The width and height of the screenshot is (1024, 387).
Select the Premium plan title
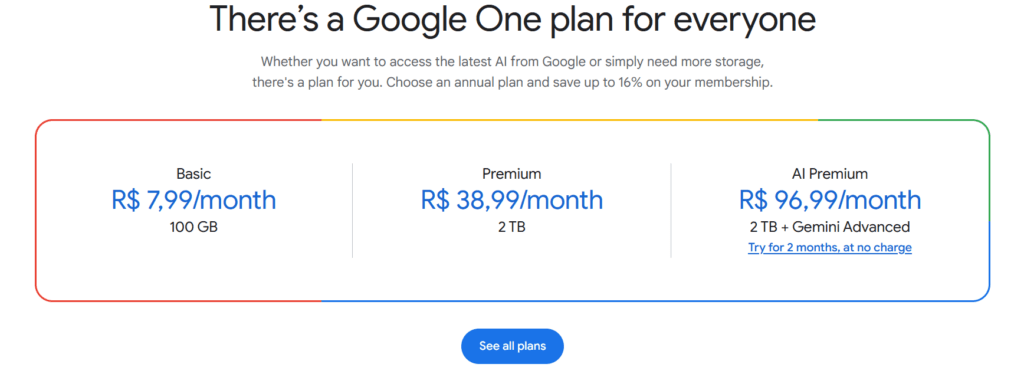[x=512, y=174]
